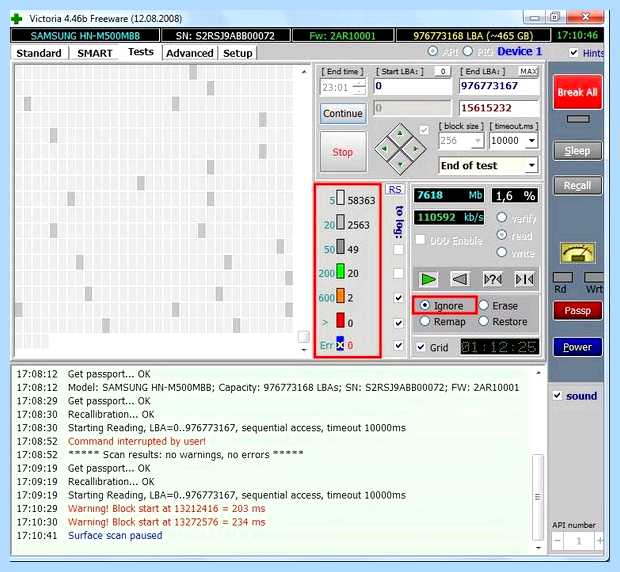Viewport: 620px width, 572px height.
Task: Click the blue Err X block icon
Action: pyautogui.click(x=340, y=344)
